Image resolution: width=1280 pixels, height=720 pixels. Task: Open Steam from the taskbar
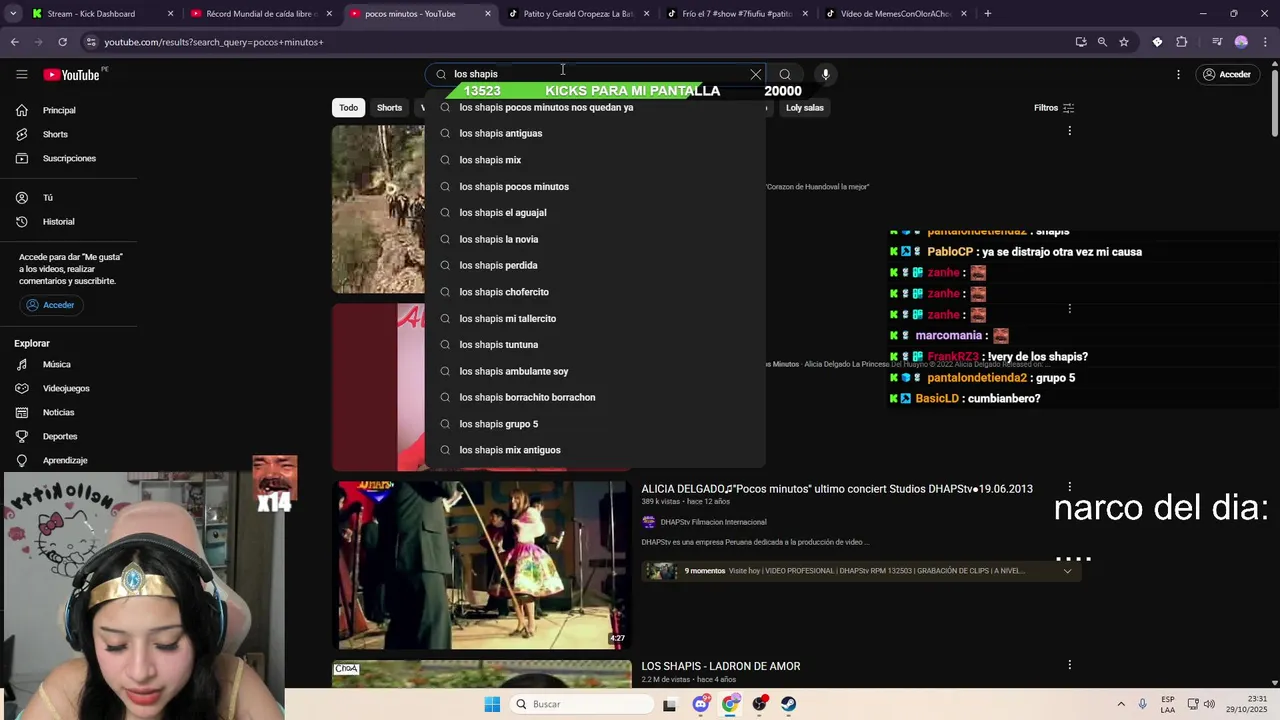tap(789, 704)
